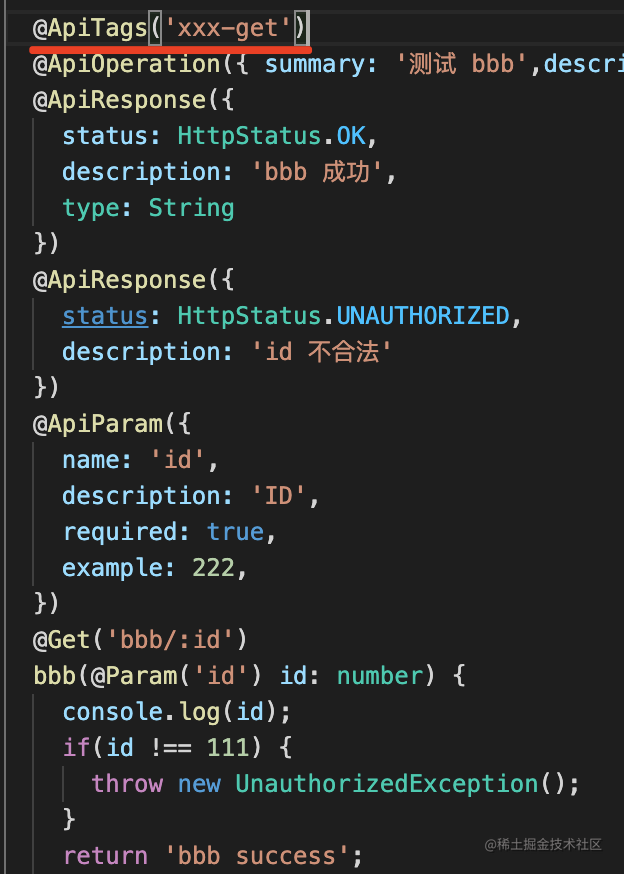624x874 pixels.
Task: Click the underlined status property
Action: click(x=105, y=315)
